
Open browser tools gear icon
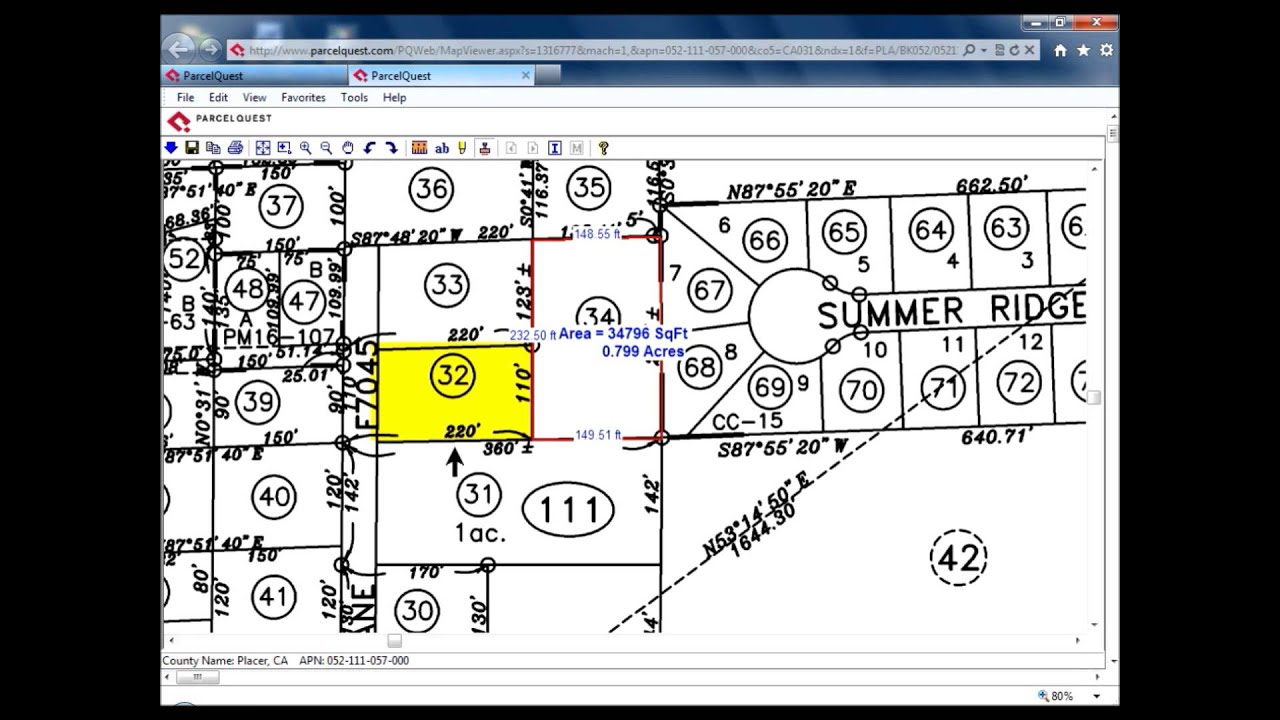1106,50
